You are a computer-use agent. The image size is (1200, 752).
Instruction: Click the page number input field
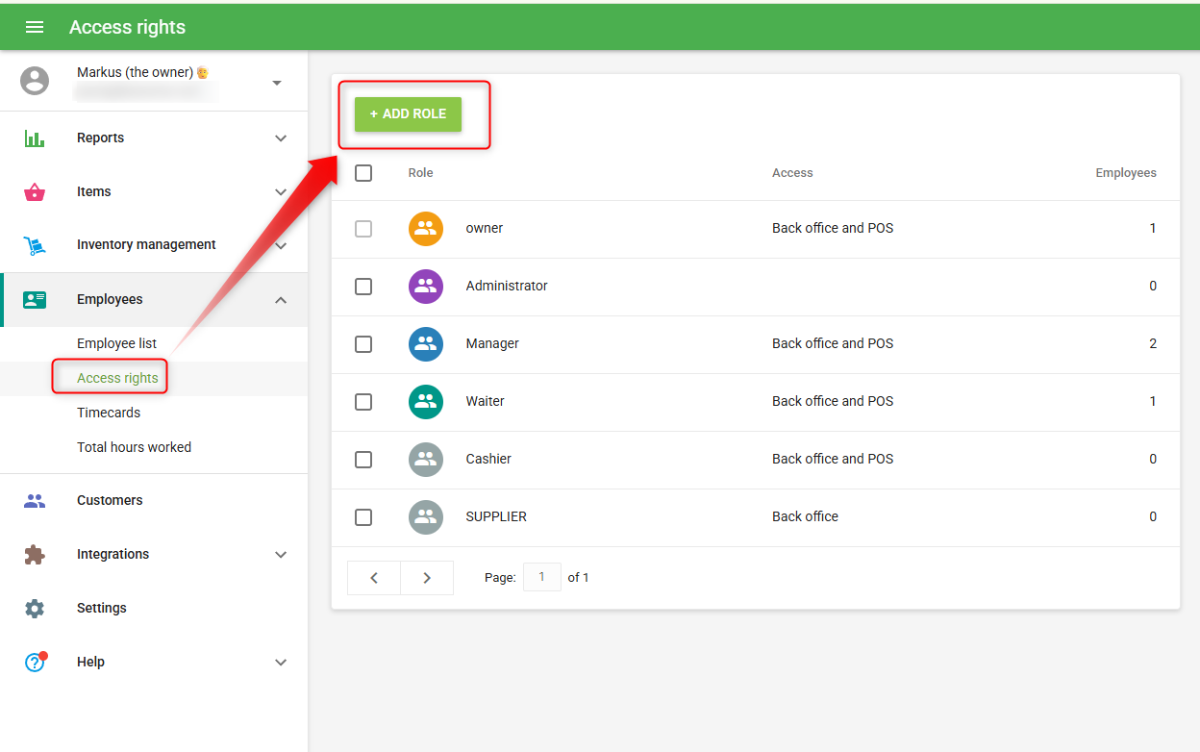click(x=542, y=576)
